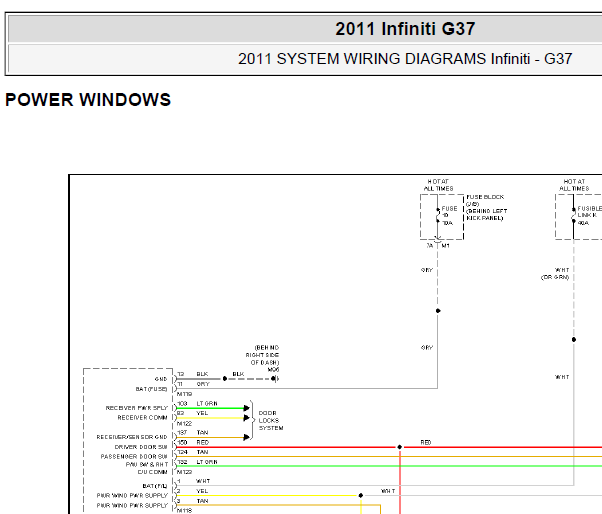The width and height of the screenshot is (602, 514).
Task: Click the '(BEHIND LEFT KICK PANEL)' note
Action: 486,215
